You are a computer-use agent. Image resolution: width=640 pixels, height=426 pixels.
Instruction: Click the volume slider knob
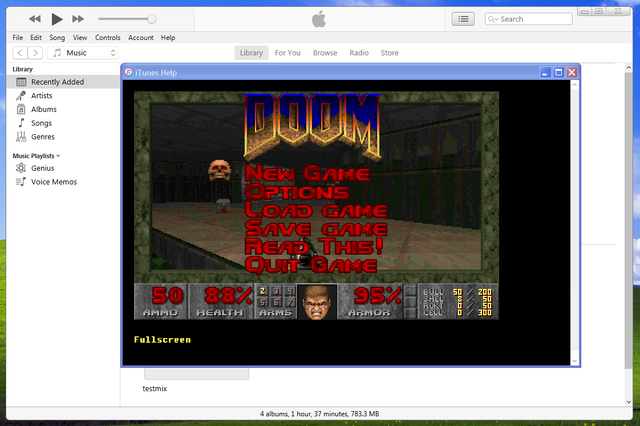151,19
